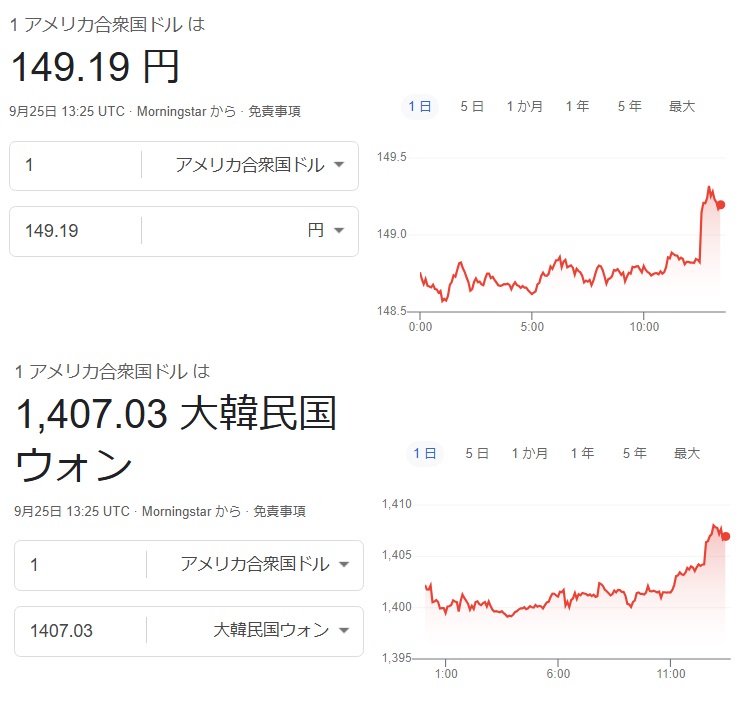Switch yen chart to 5年 view

pos(629,106)
